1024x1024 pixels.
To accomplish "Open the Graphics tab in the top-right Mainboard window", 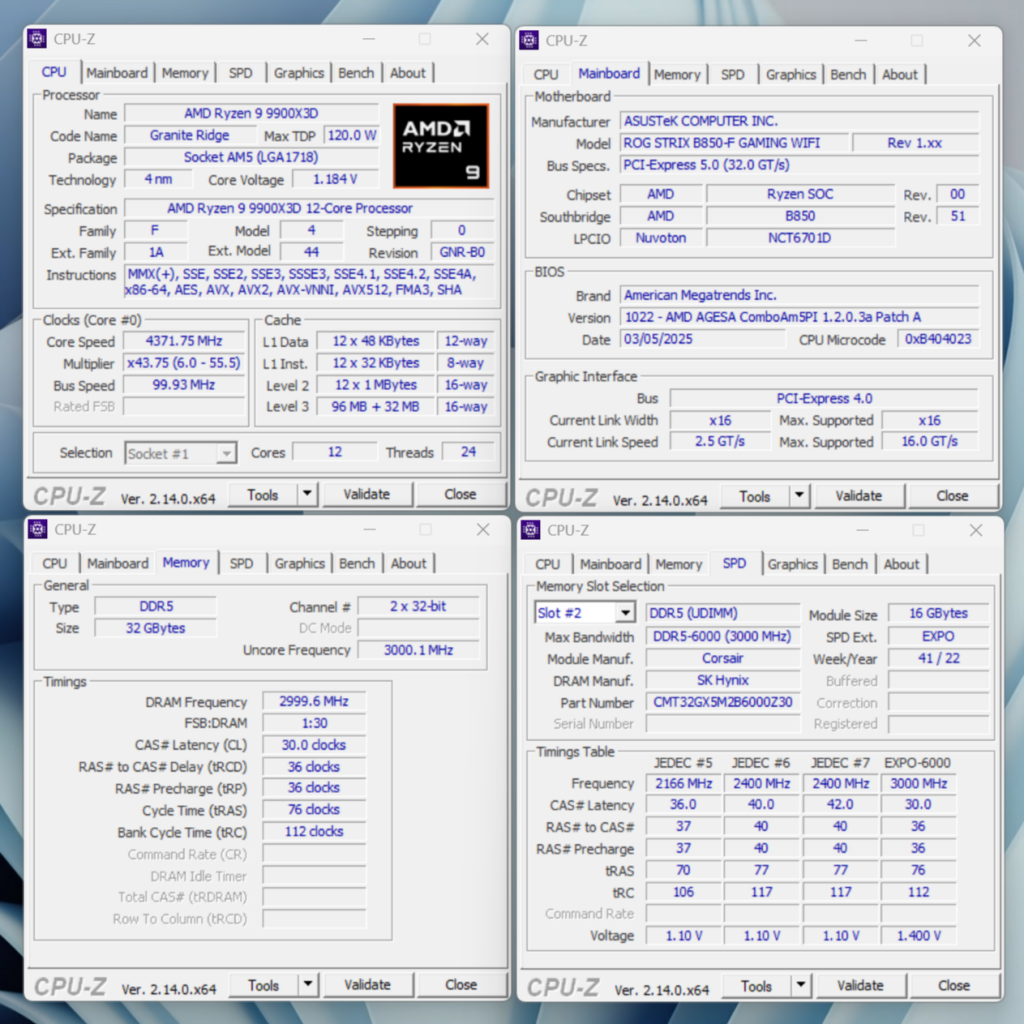I will [x=791, y=74].
